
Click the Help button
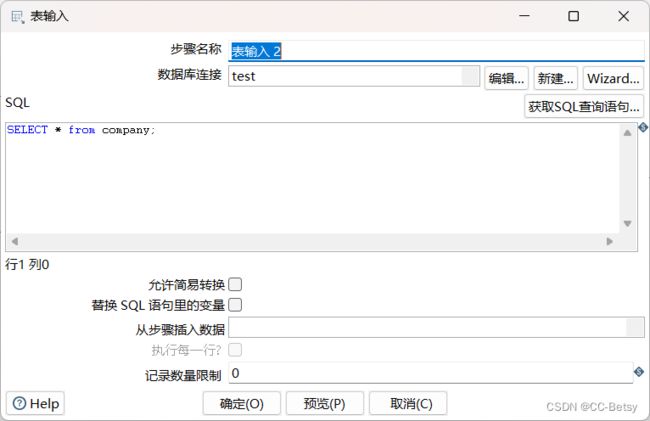click(x=36, y=403)
